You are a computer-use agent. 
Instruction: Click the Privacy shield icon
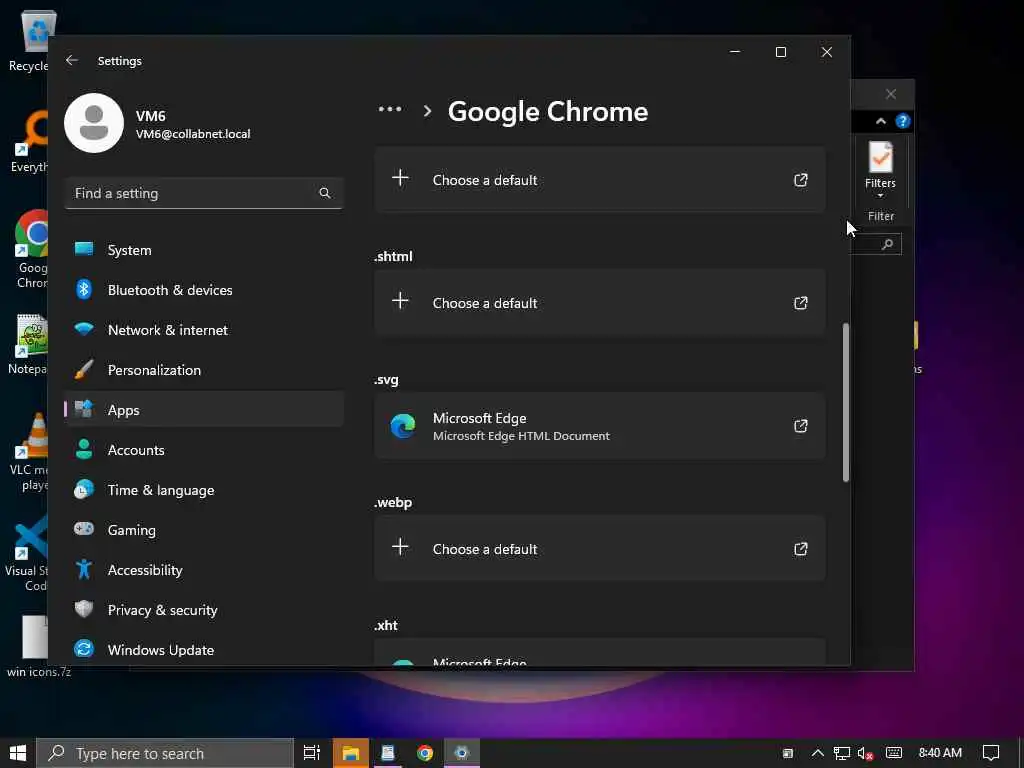84,609
